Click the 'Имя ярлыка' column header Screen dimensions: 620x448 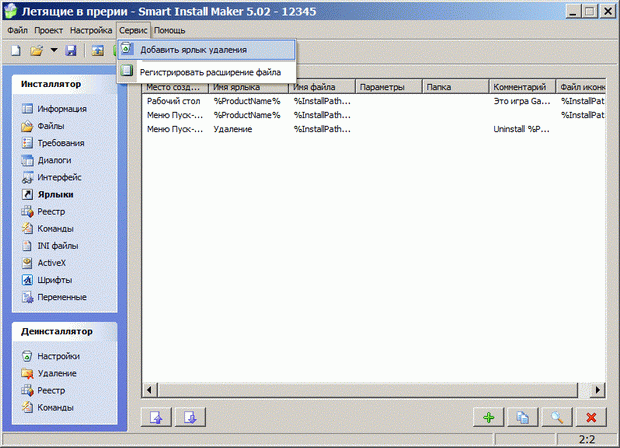pos(249,87)
